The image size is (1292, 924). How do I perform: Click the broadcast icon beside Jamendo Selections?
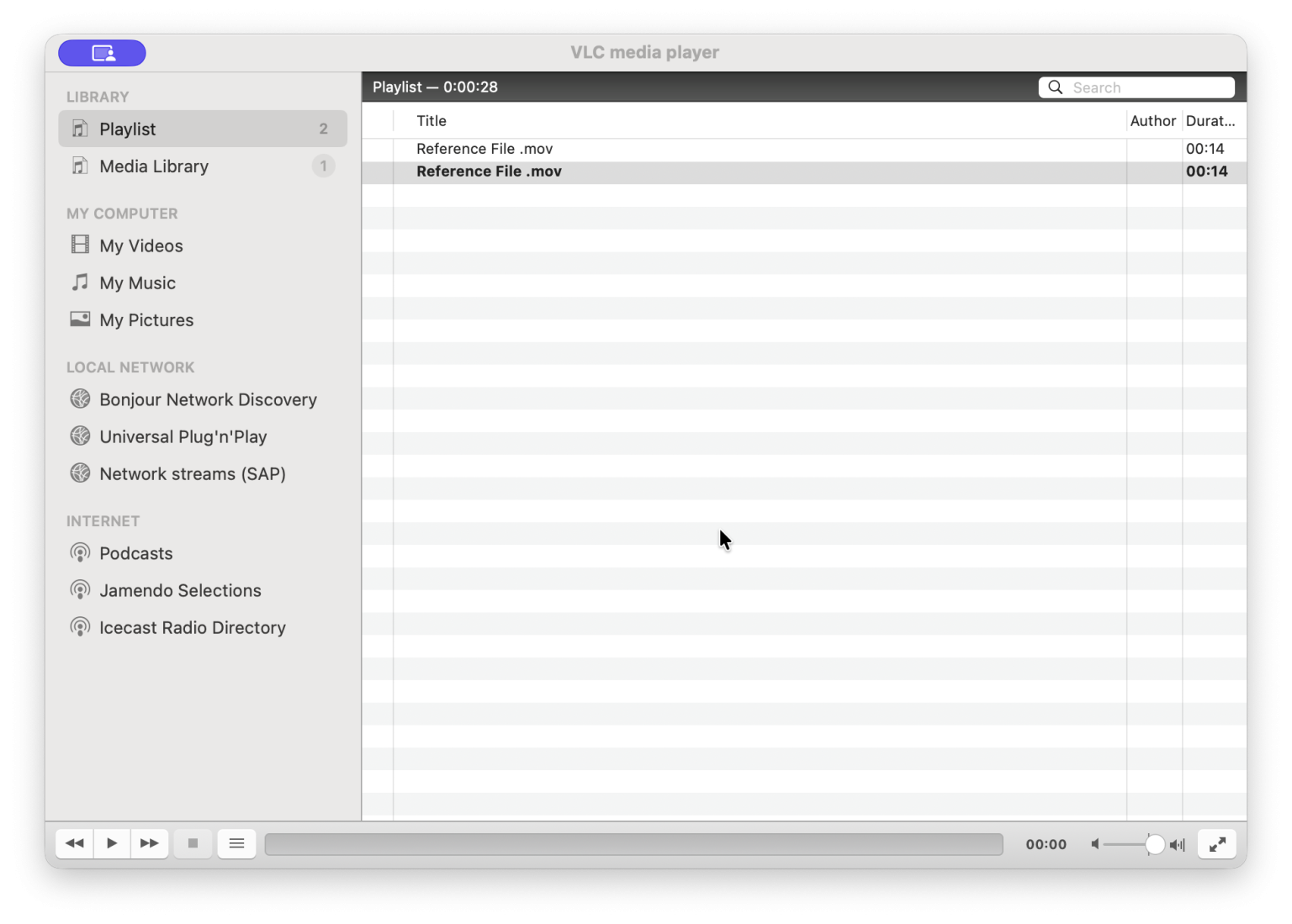point(80,590)
